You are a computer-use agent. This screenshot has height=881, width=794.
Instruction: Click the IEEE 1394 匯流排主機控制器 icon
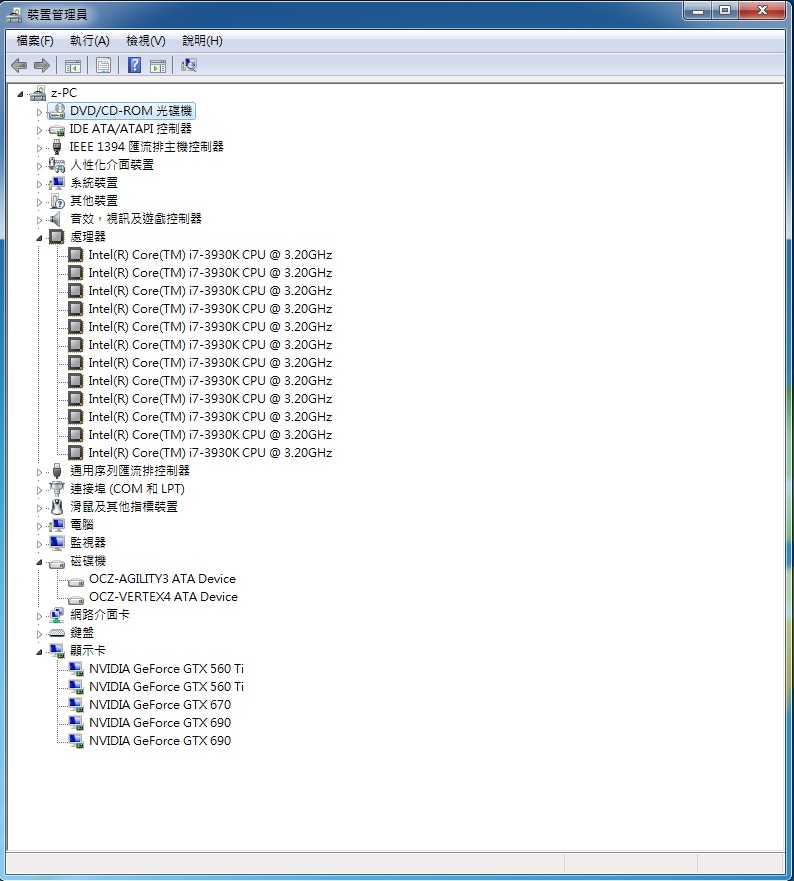click(x=57, y=147)
